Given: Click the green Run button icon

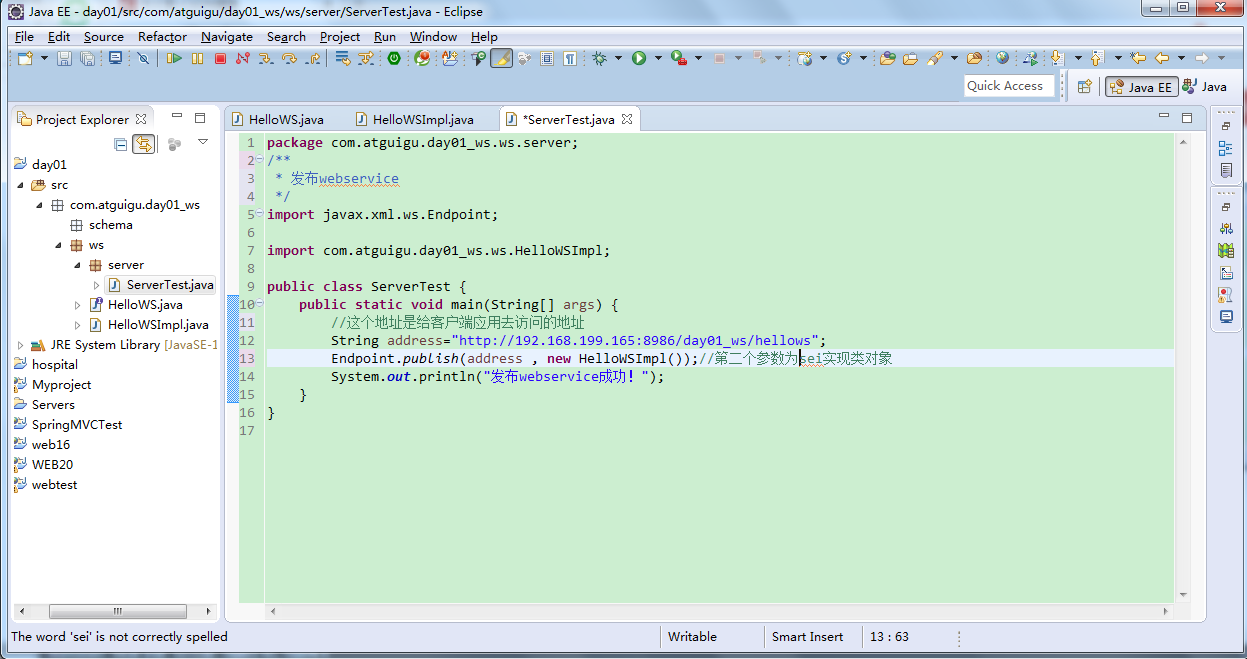Looking at the screenshot, I should pyautogui.click(x=638, y=58).
